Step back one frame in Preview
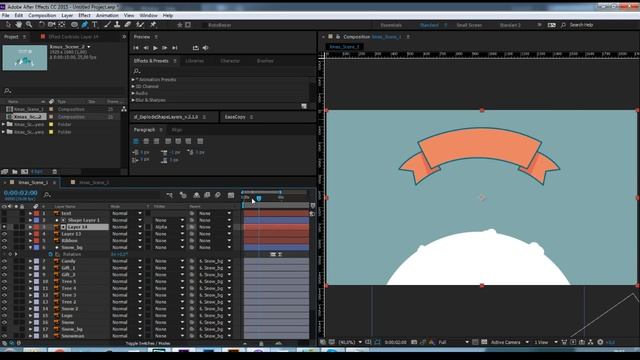 (146, 48)
